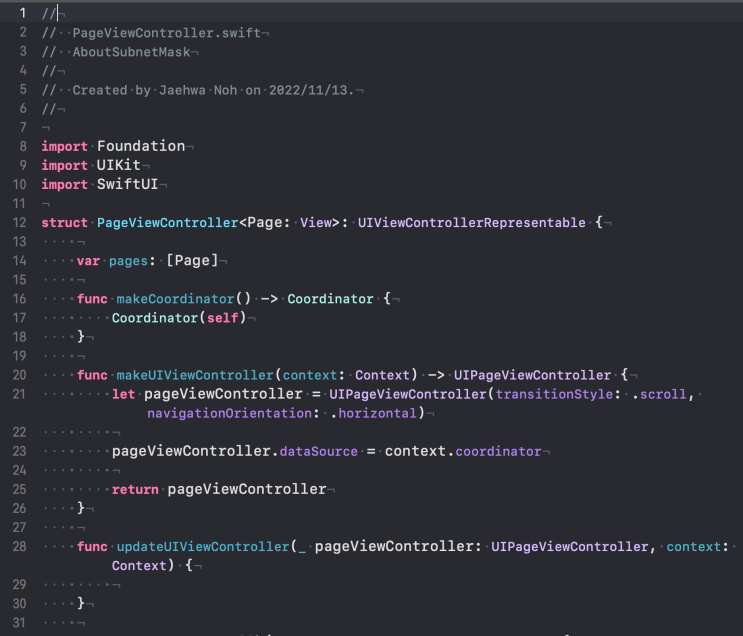743x636 pixels.
Task: Click line number 12 in the gutter
Action: point(19,223)
